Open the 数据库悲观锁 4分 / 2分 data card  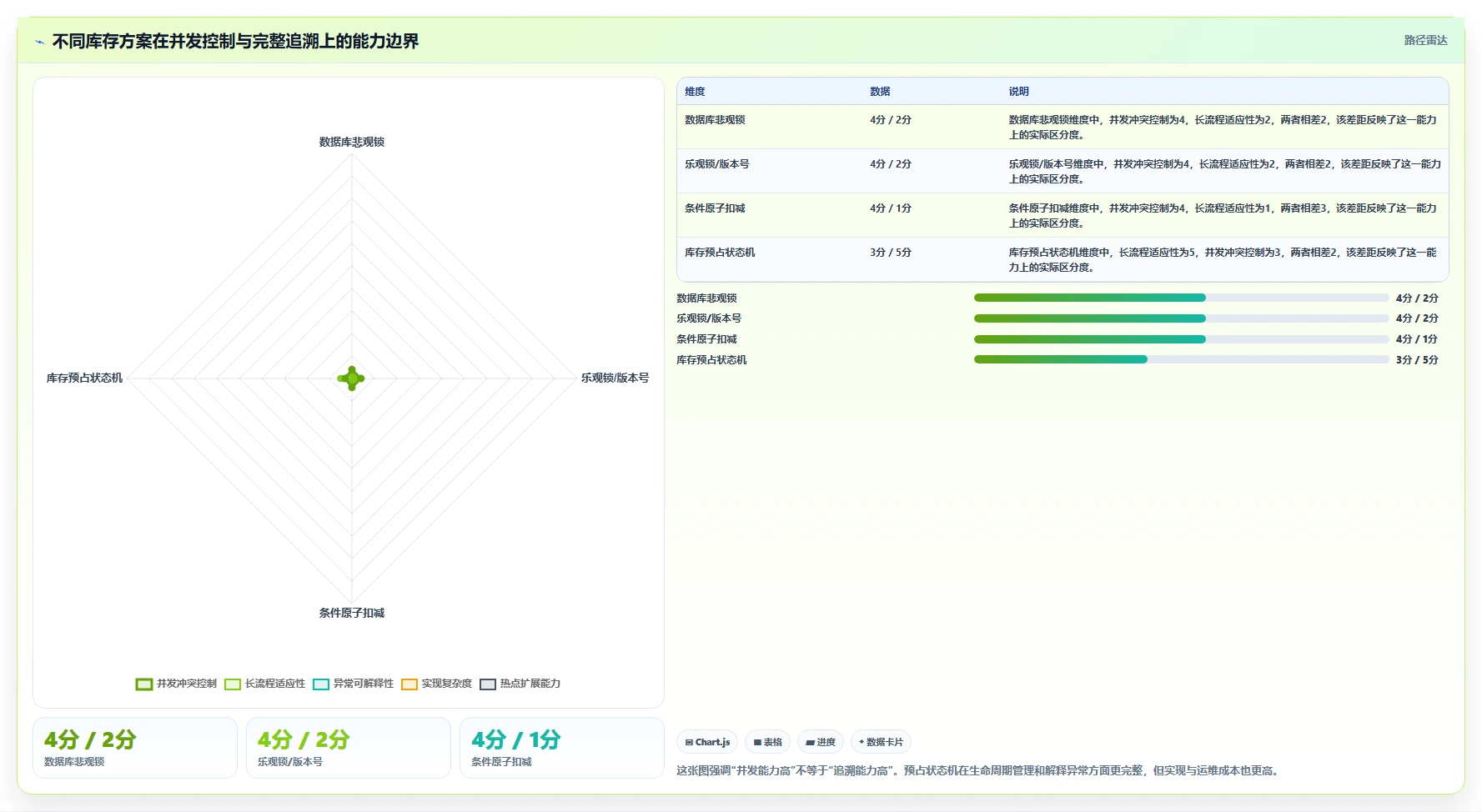[x=135, y=748]
